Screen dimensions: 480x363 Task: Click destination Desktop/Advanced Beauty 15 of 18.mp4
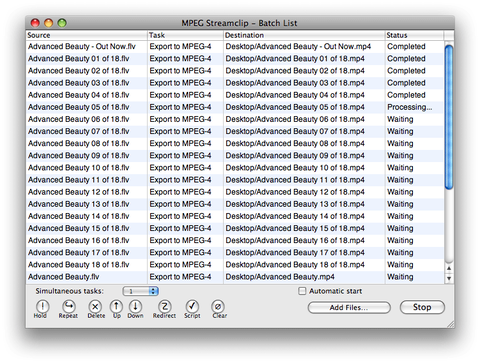[295, 228]
